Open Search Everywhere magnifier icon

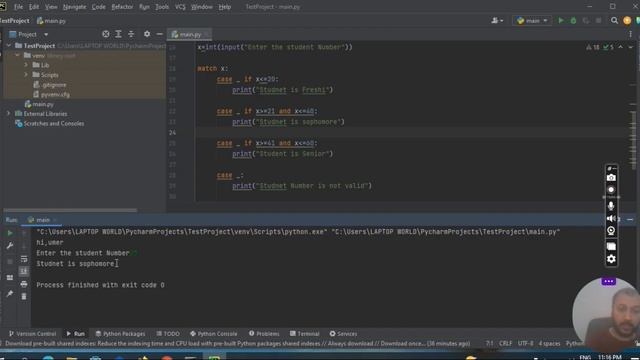[614, 20]
